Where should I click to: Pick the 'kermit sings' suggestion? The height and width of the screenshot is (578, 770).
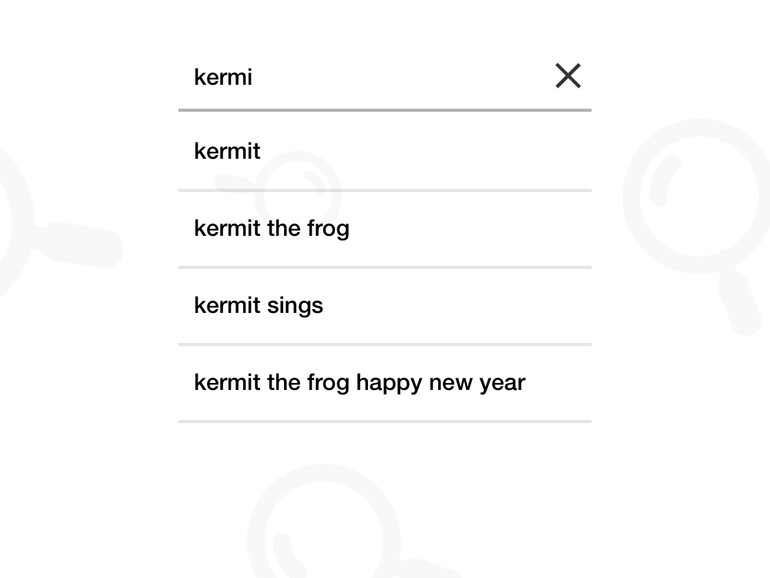coord(384,306)
